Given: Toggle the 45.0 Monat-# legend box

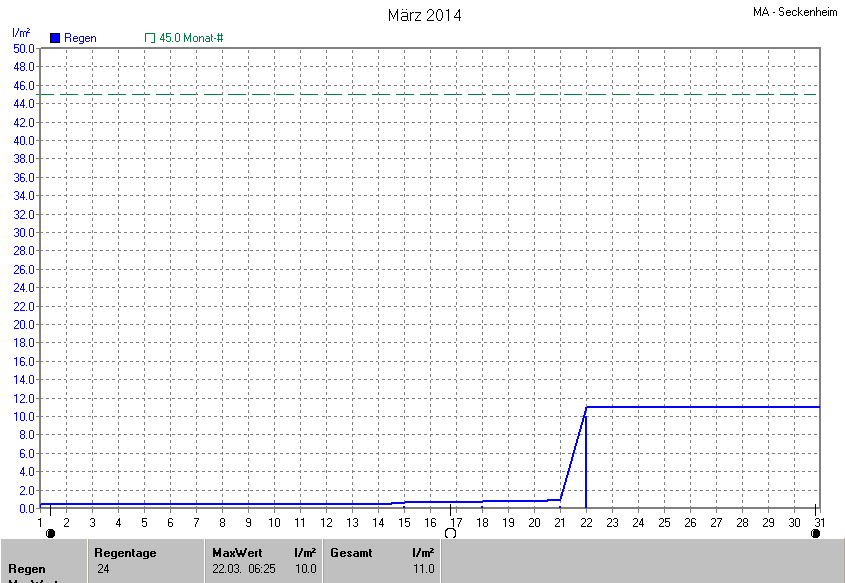Looking at the screenshot, I should pyautogui.click(x=150, y=38).
